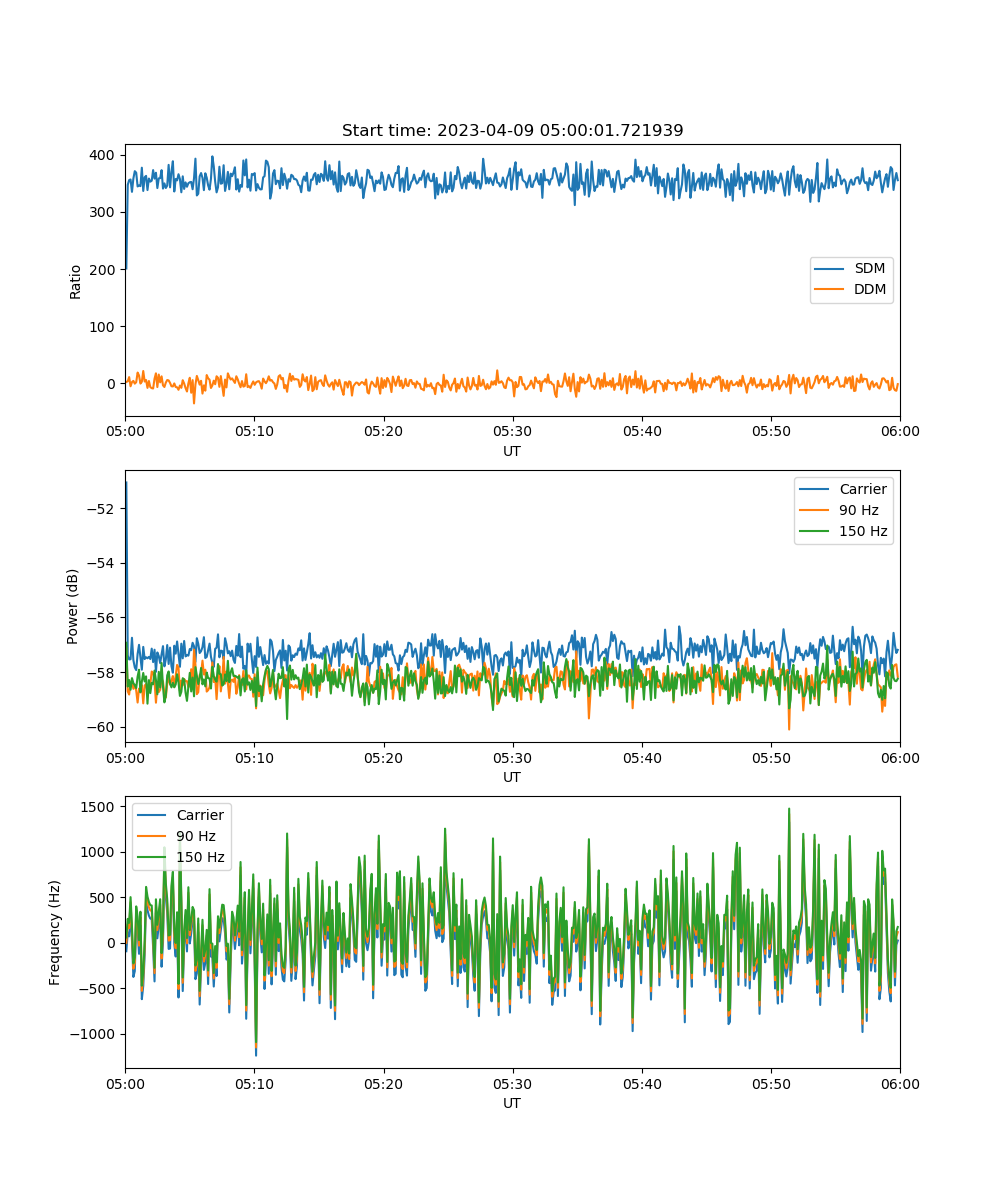Click the "−1000" tick on the Frequency axis
The height and width of the screenshot is (1200, 1000).
click(x=94, y=1034)
